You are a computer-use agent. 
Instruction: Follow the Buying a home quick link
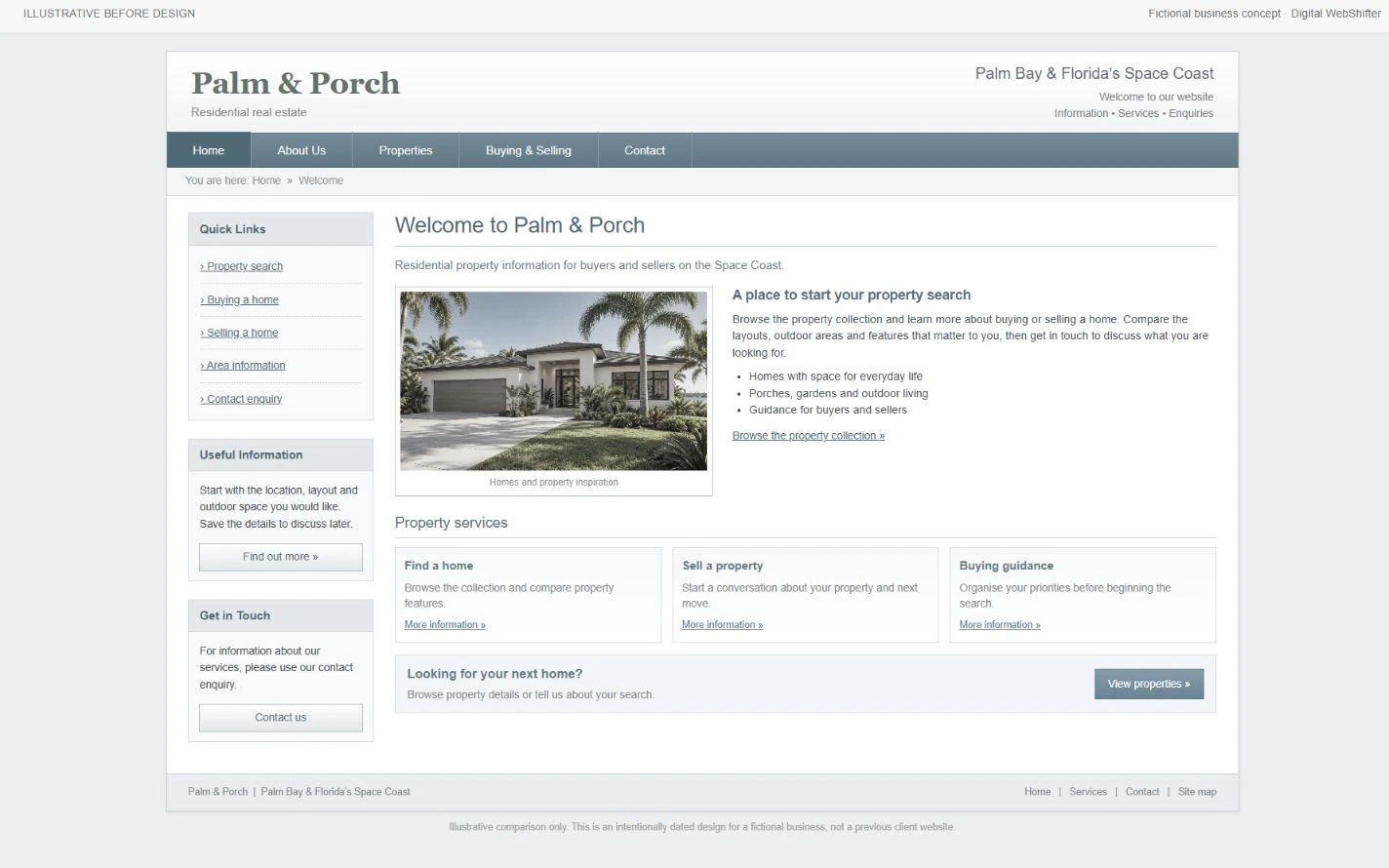(240, 299)
